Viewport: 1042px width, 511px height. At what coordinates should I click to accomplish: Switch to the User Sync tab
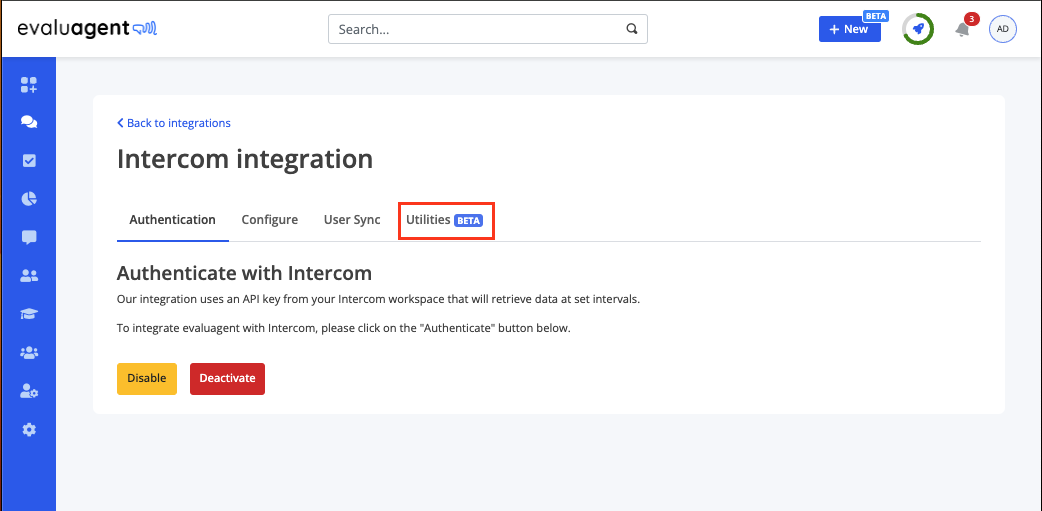(352, 220)
